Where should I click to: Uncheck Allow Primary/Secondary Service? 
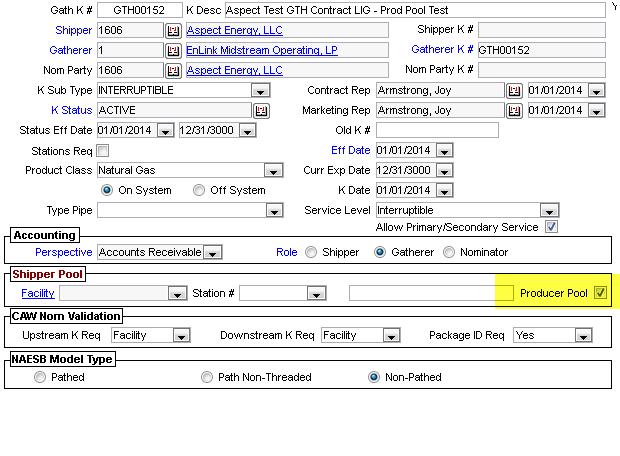pyautogui.click(x=551, y=227)
